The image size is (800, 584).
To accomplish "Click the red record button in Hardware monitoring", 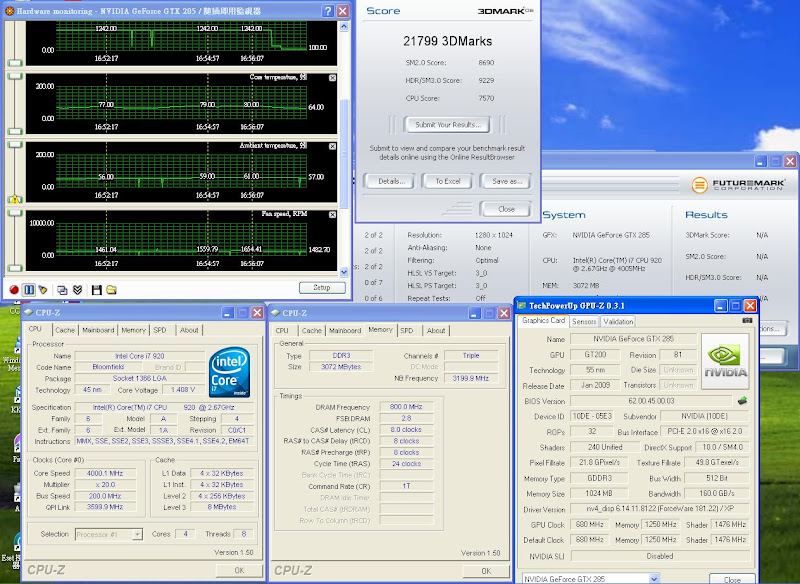I will click(14, 289).
